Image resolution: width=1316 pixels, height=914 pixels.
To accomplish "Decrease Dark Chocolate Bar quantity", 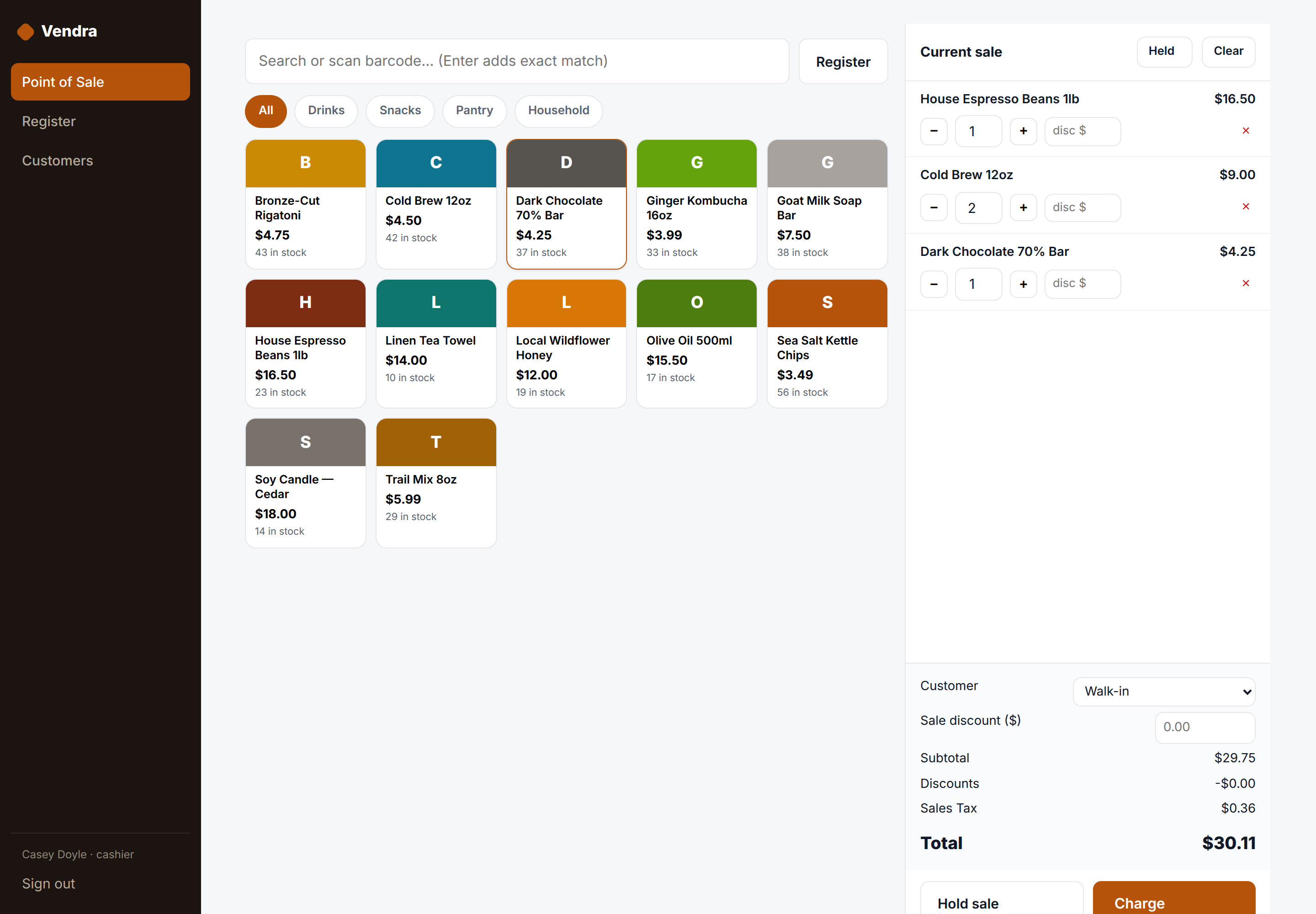I will coord(934,284).
